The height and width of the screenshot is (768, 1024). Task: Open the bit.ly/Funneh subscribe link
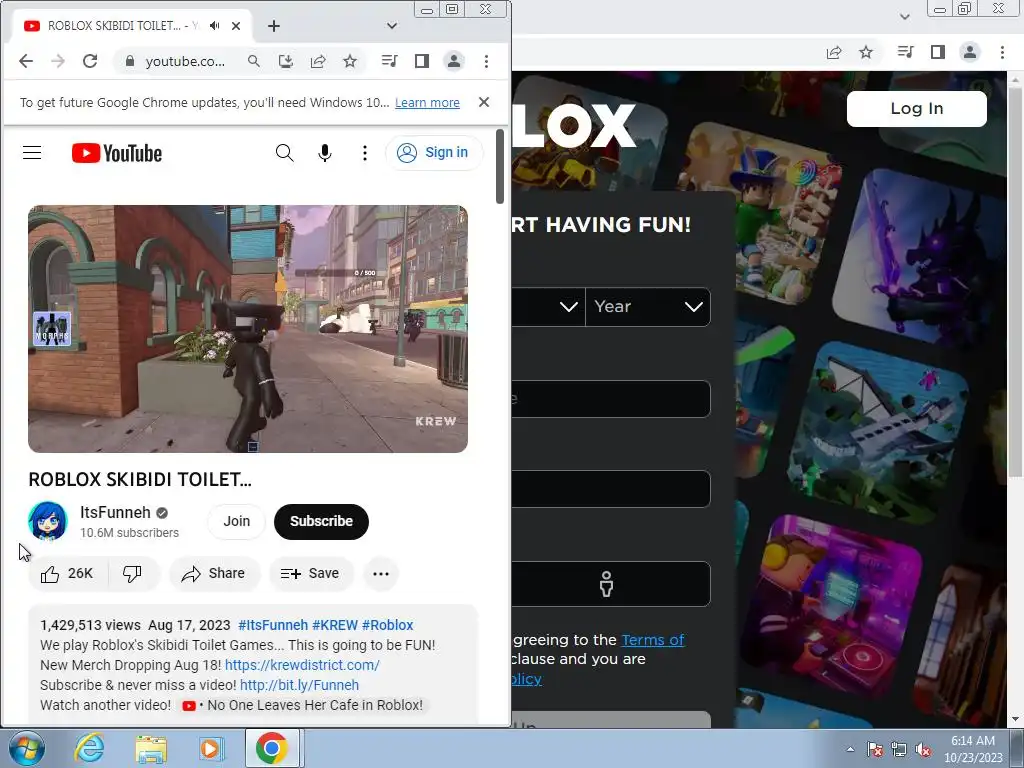[x=299, y=685]
